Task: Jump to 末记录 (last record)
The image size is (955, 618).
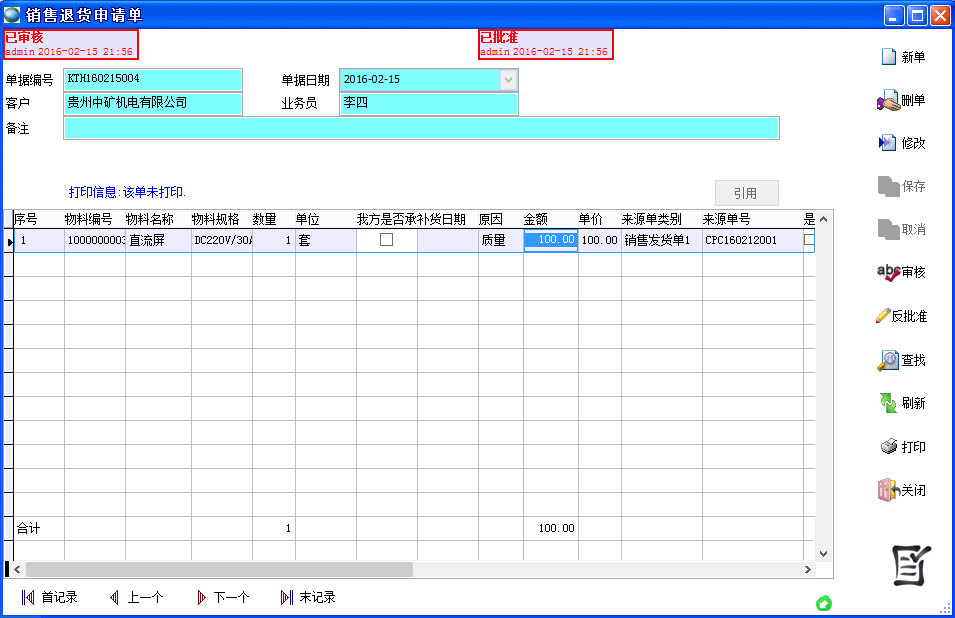Action: (287, 598)
